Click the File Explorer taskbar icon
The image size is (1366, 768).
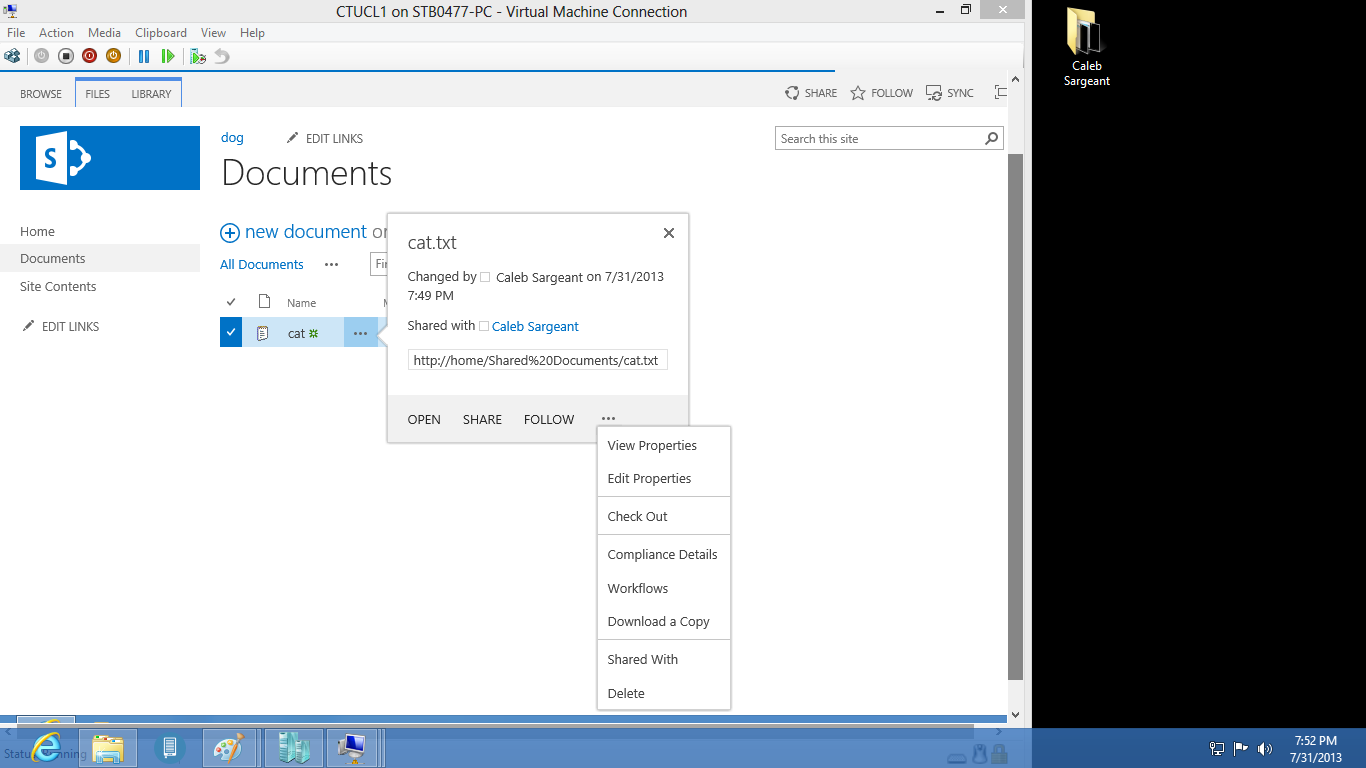tap(108, 748)
